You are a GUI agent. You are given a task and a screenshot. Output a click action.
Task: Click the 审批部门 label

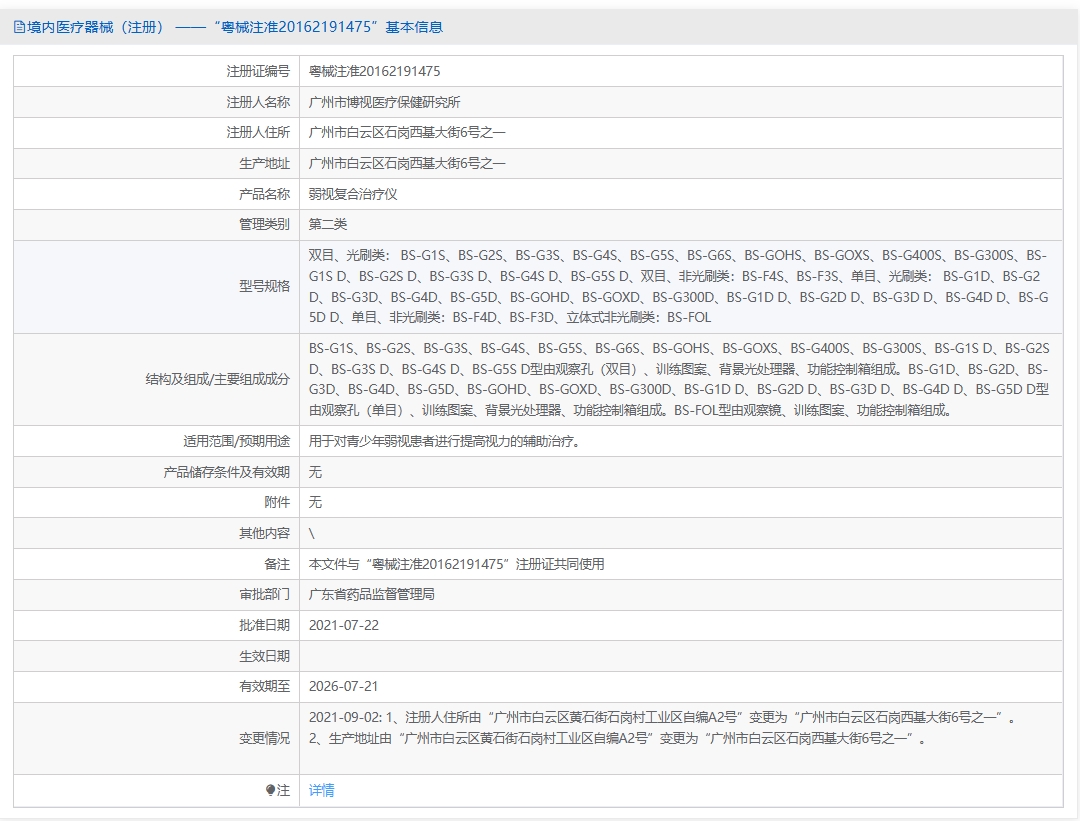264,595
